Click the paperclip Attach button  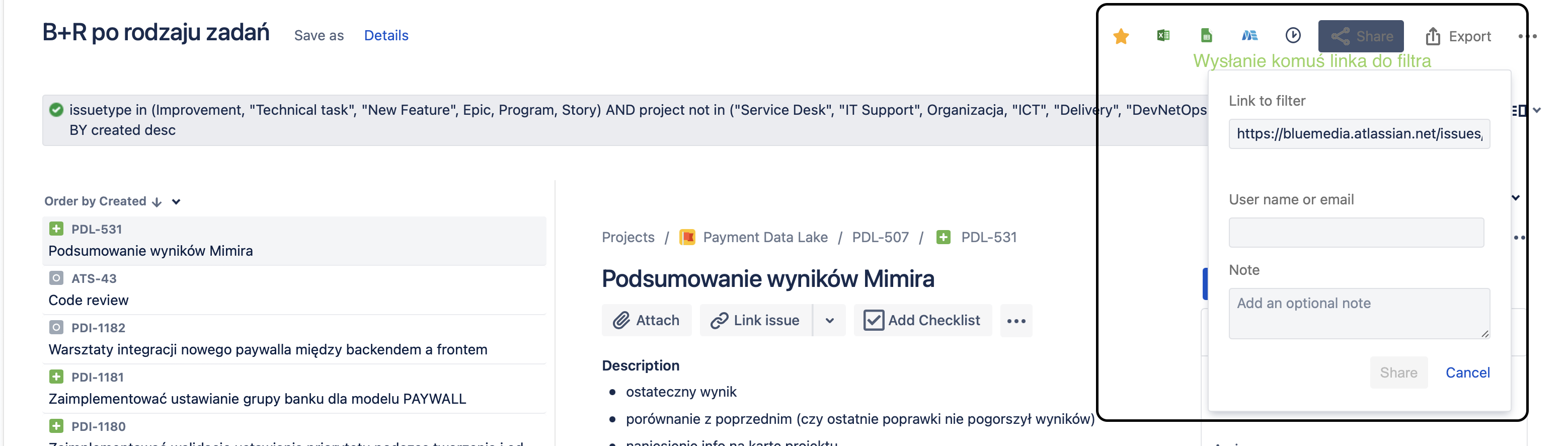pos(647,321)
